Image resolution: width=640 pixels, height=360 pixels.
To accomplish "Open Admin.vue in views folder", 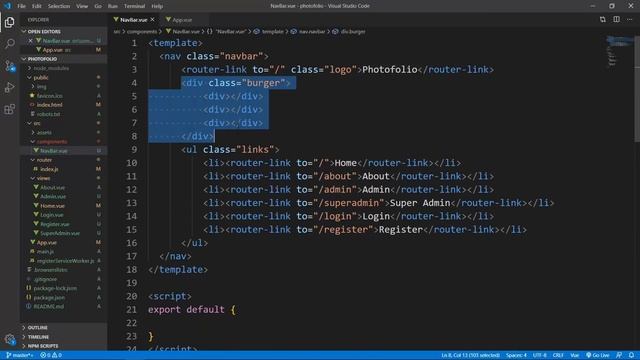I will coord(53,197).
